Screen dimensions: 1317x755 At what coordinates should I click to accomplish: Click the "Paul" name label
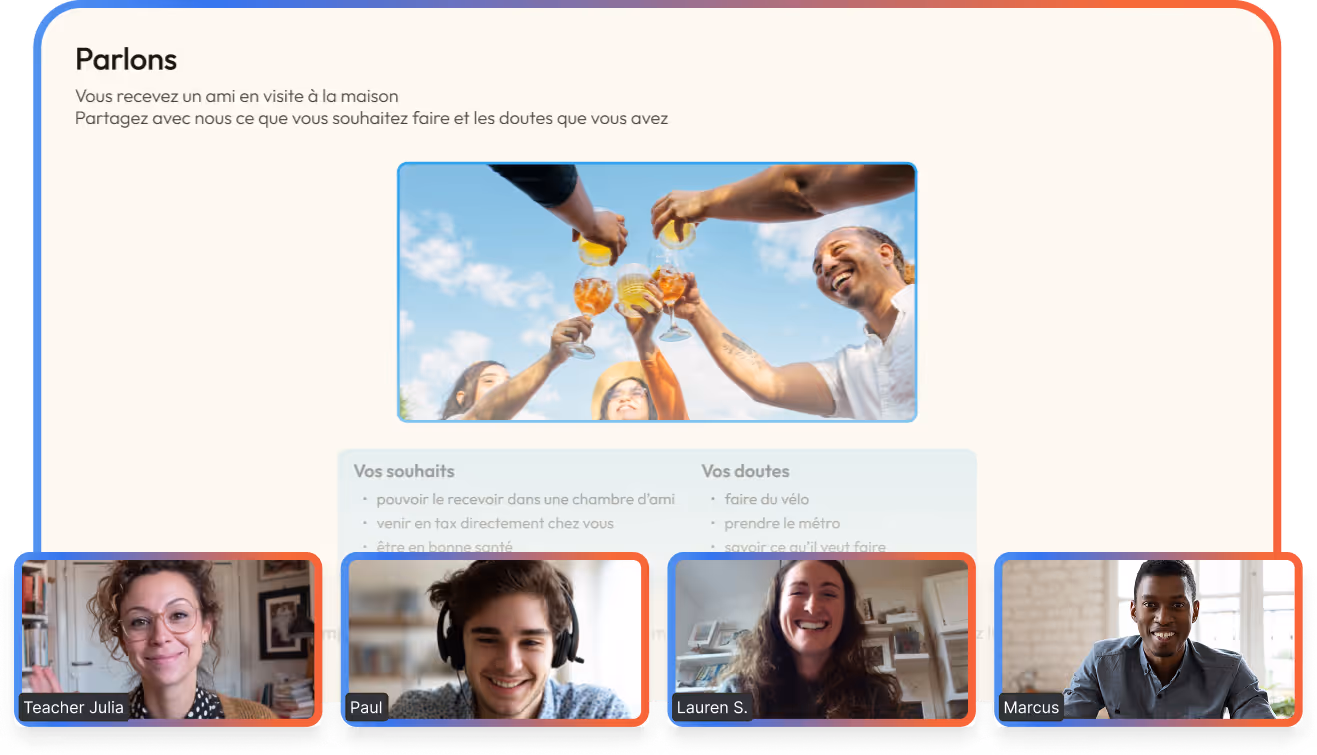click(x=366, y=707)
